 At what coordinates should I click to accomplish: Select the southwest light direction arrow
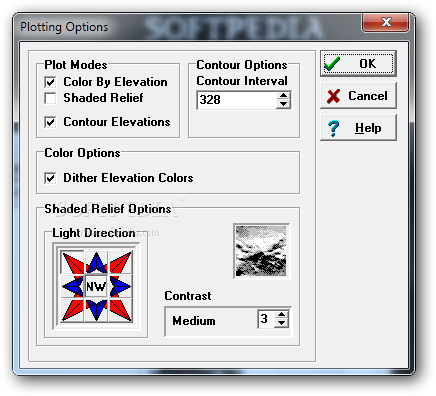click(x=73, y=310)
